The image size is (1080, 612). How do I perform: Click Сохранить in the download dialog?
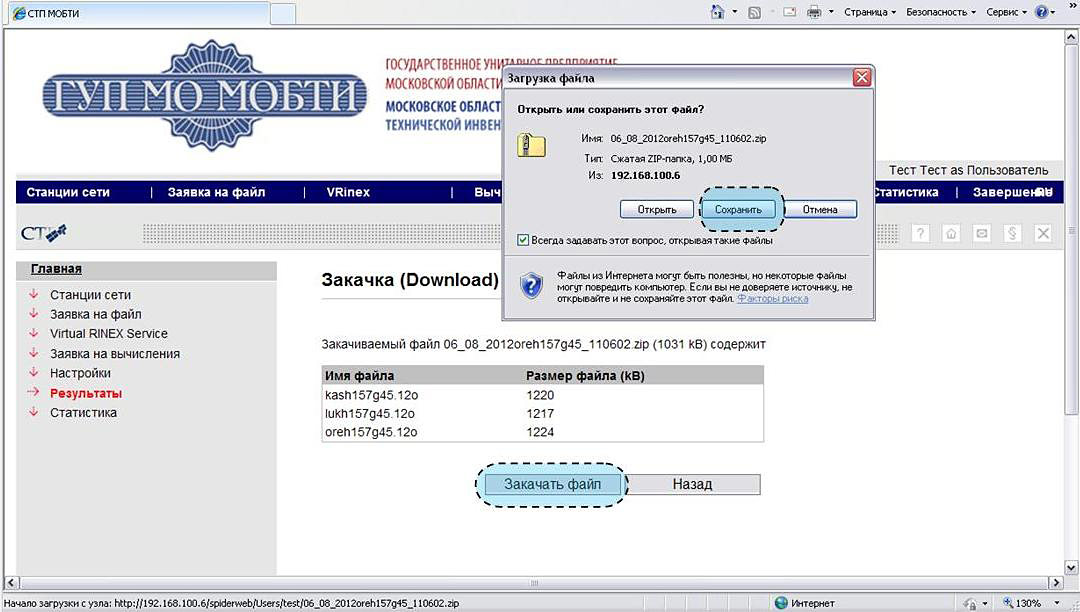pos(738,209)
